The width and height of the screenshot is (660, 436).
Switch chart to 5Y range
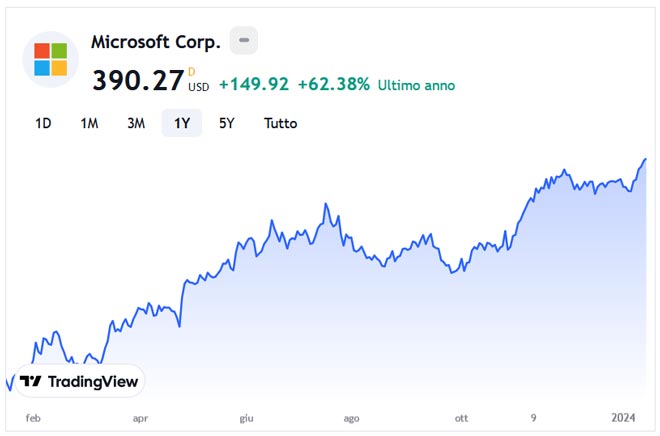click(227, 123)
